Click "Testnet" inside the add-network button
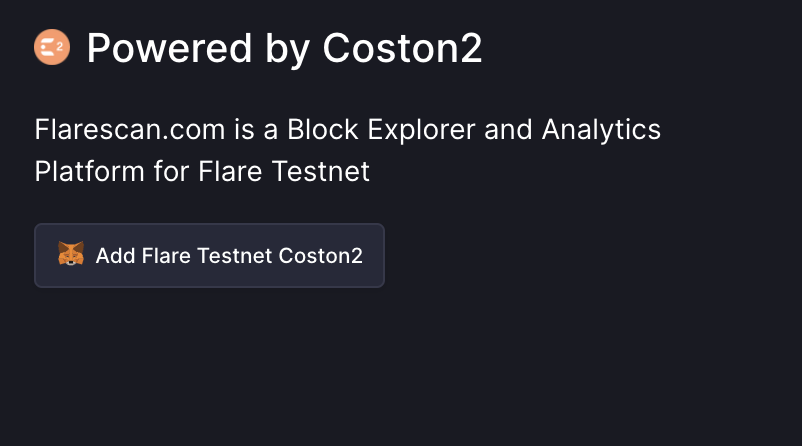Viewport: 802px width, 446px height. pyautogui.click(x=236, y=256)
